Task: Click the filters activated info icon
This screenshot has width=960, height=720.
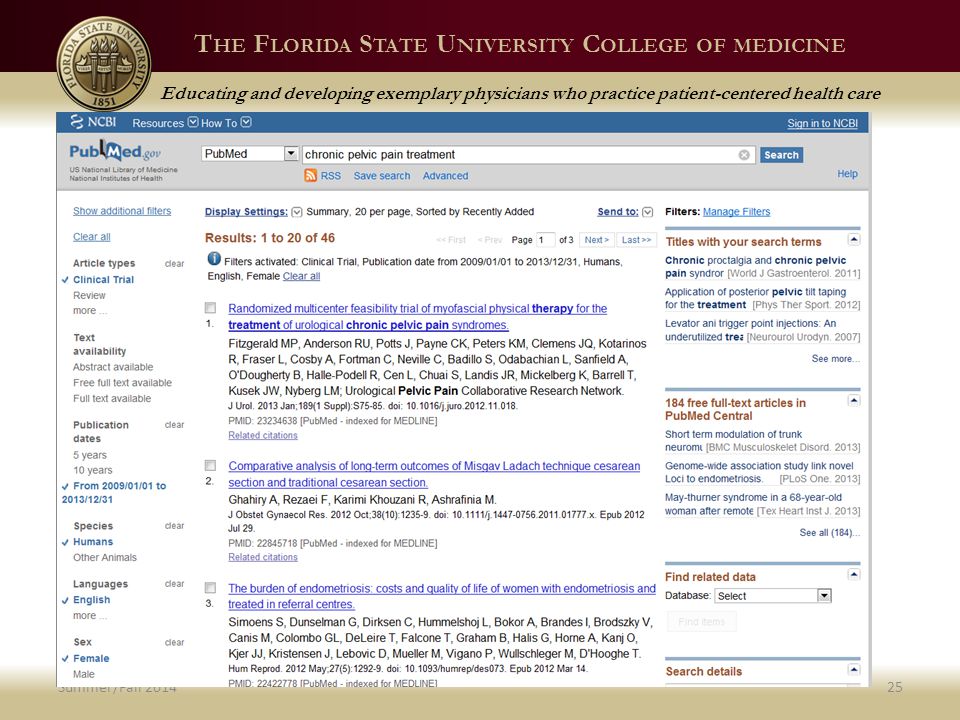Action: pyautogui.click(x=214, y=259)
